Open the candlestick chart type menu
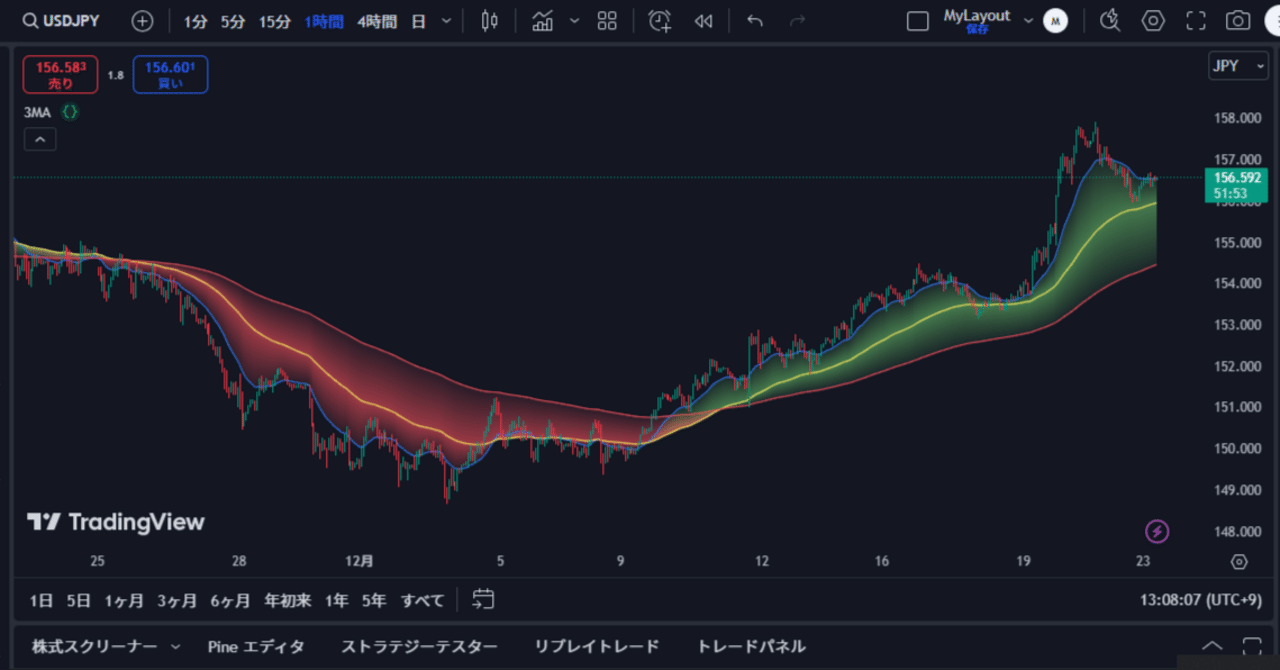 (x=489, y=21)
